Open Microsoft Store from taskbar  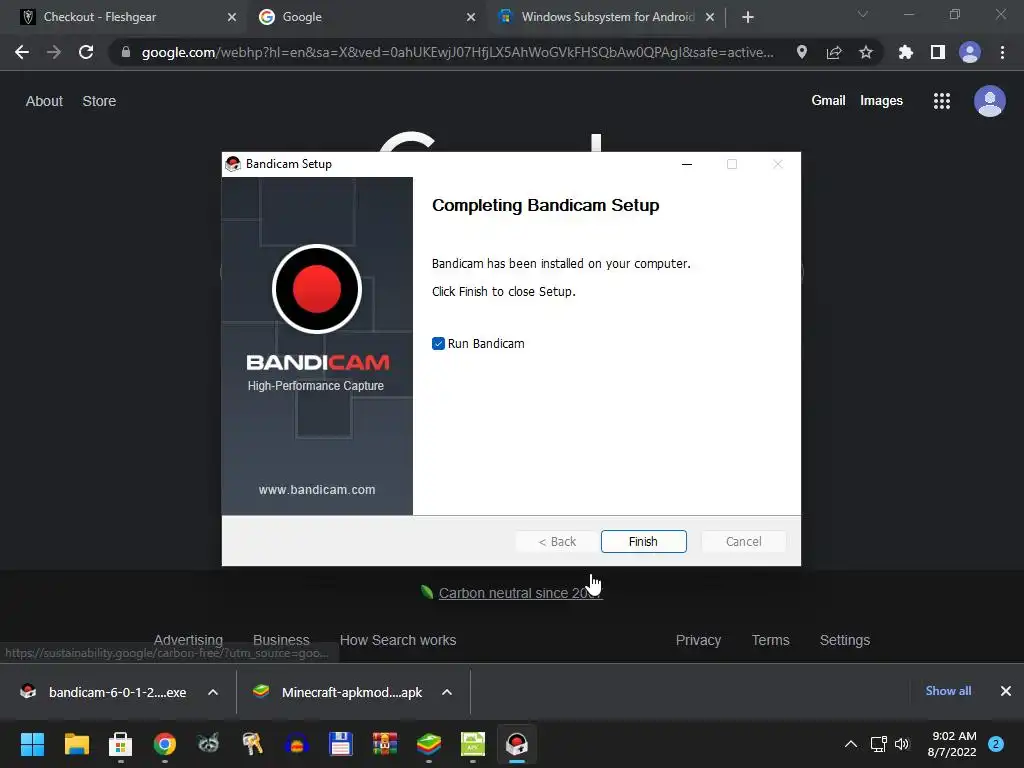[x=120, y=744]
